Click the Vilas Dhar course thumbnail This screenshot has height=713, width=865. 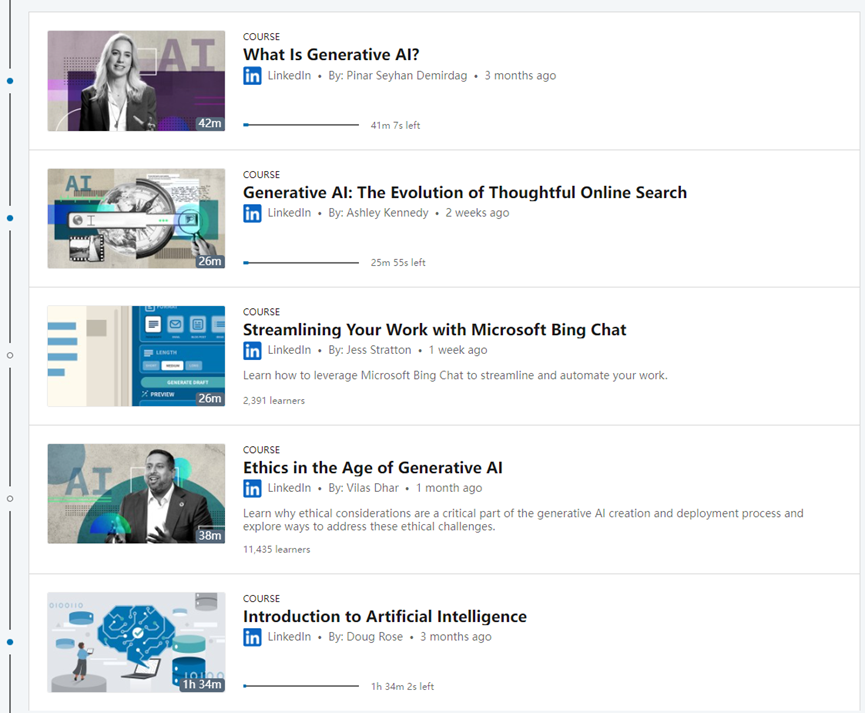click(x=136, y=493)
